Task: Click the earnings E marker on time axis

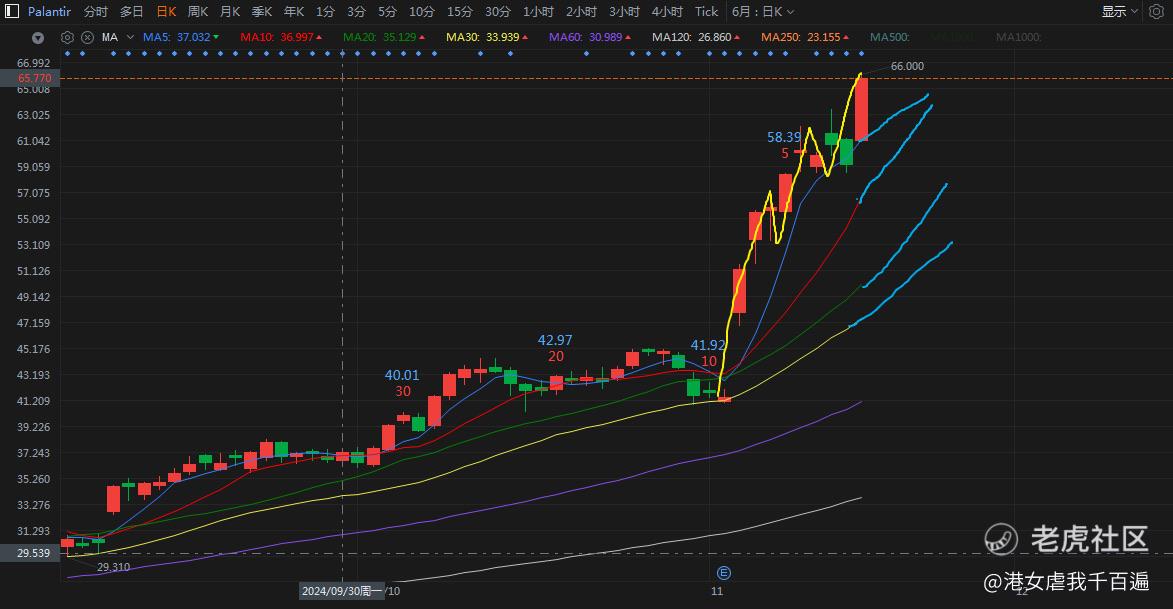Action: [x=723, y=573]
